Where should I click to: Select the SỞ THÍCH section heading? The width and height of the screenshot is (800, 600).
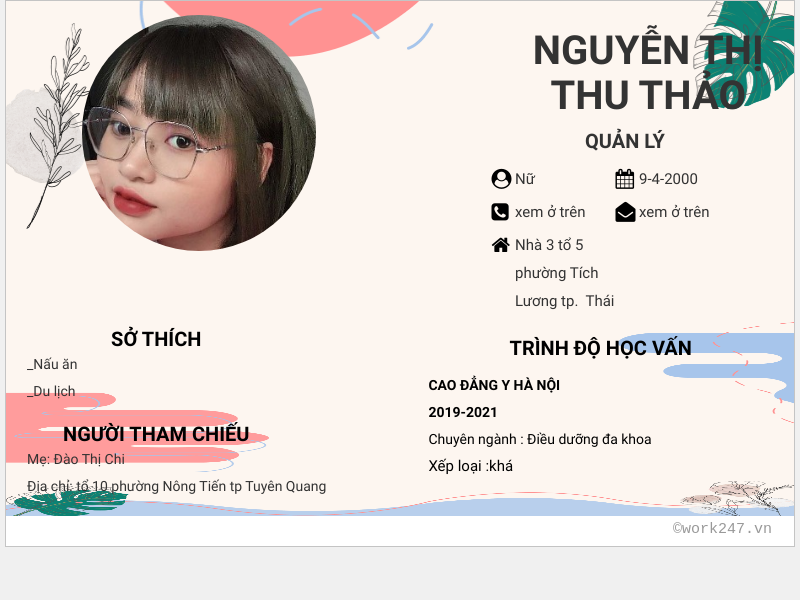pyautogui.click(x=156, y=339)
